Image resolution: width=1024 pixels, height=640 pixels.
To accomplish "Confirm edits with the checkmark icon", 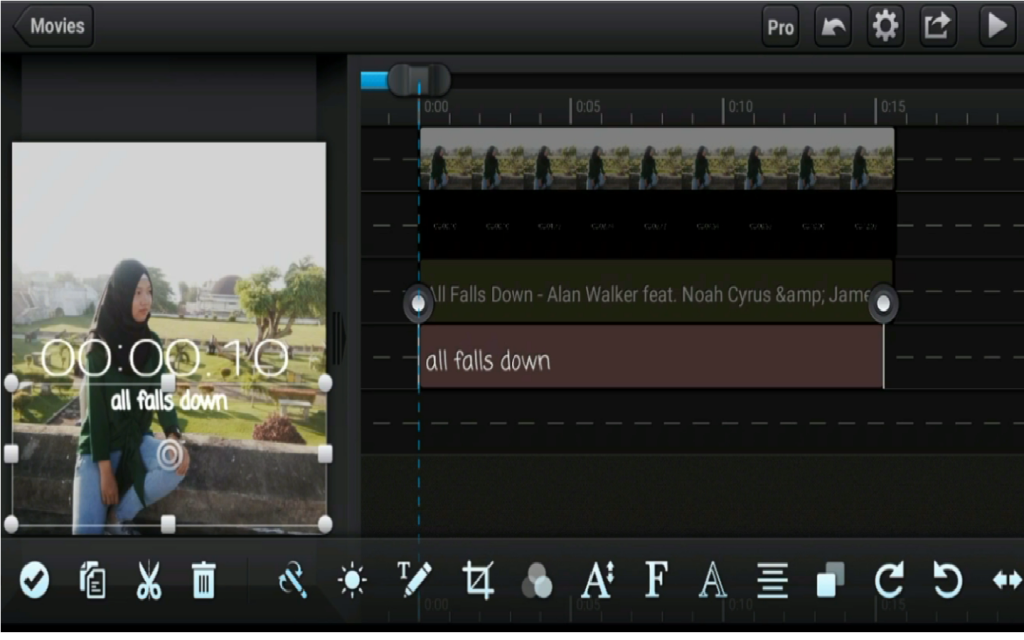I will click(x=34, y=580).
